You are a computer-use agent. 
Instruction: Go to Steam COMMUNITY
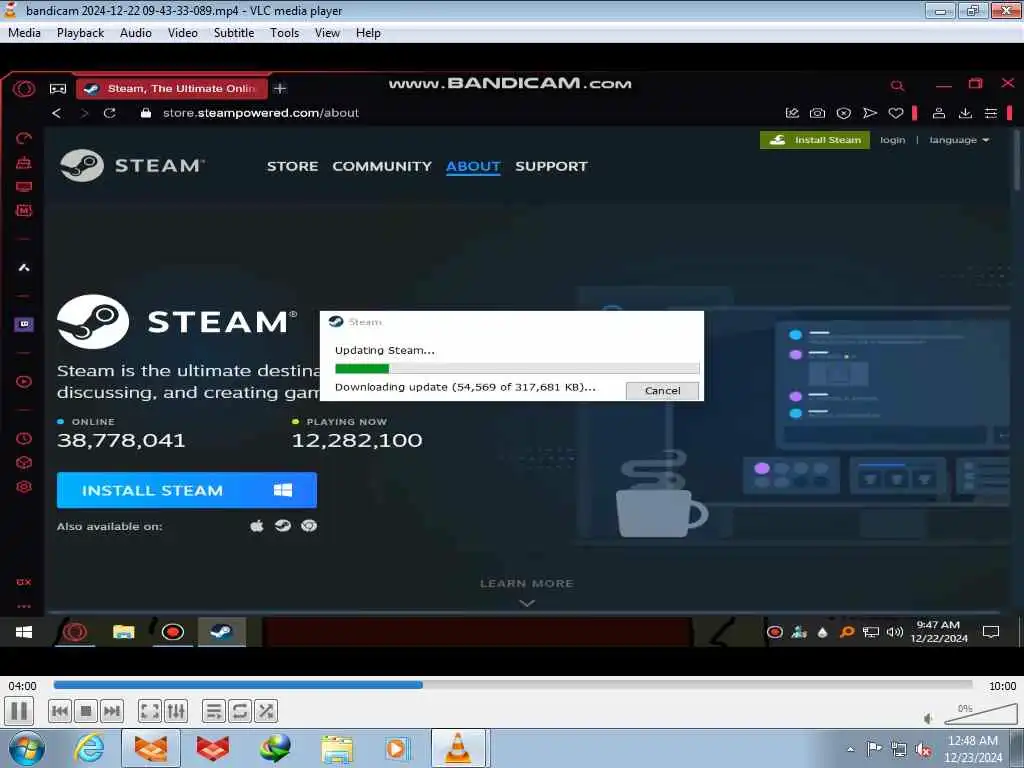[x=382, y=167]
